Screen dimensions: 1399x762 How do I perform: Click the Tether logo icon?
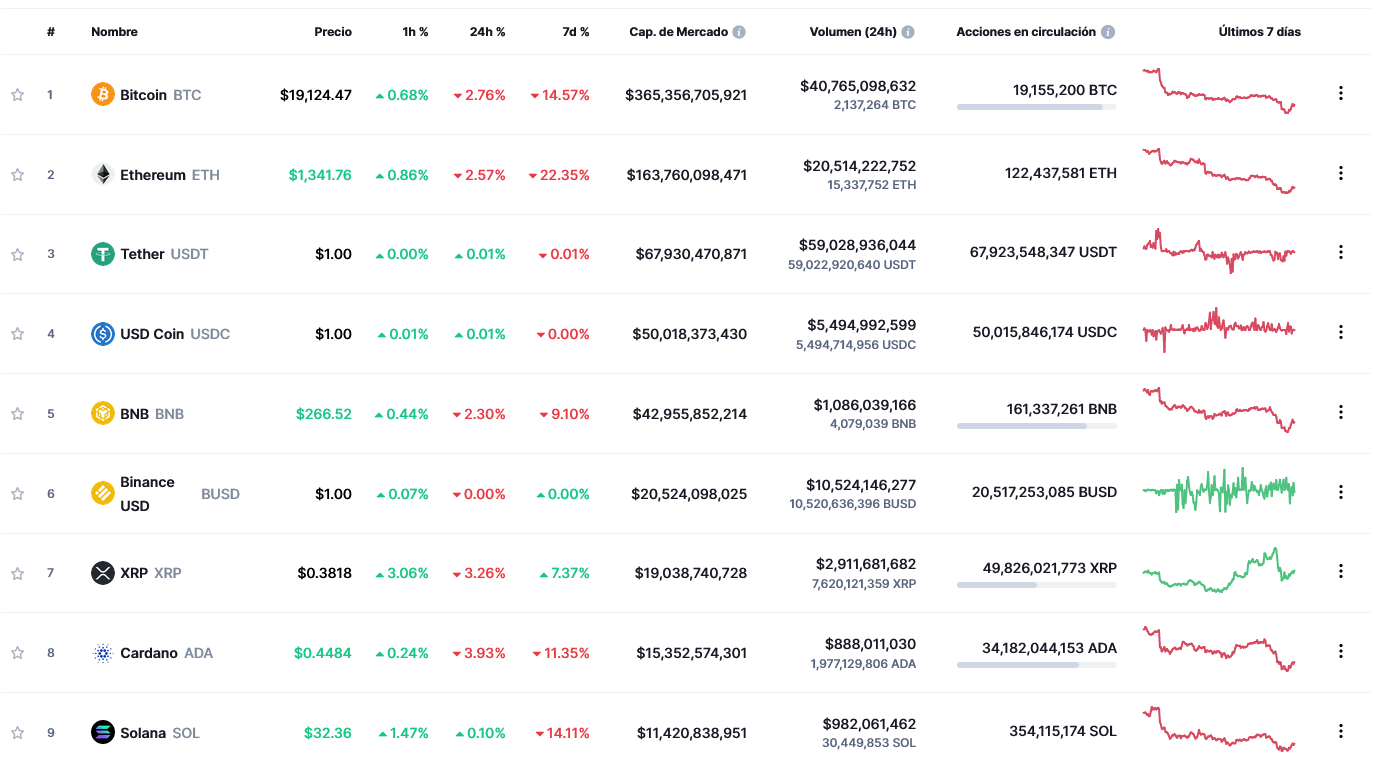tap(103, 254)
